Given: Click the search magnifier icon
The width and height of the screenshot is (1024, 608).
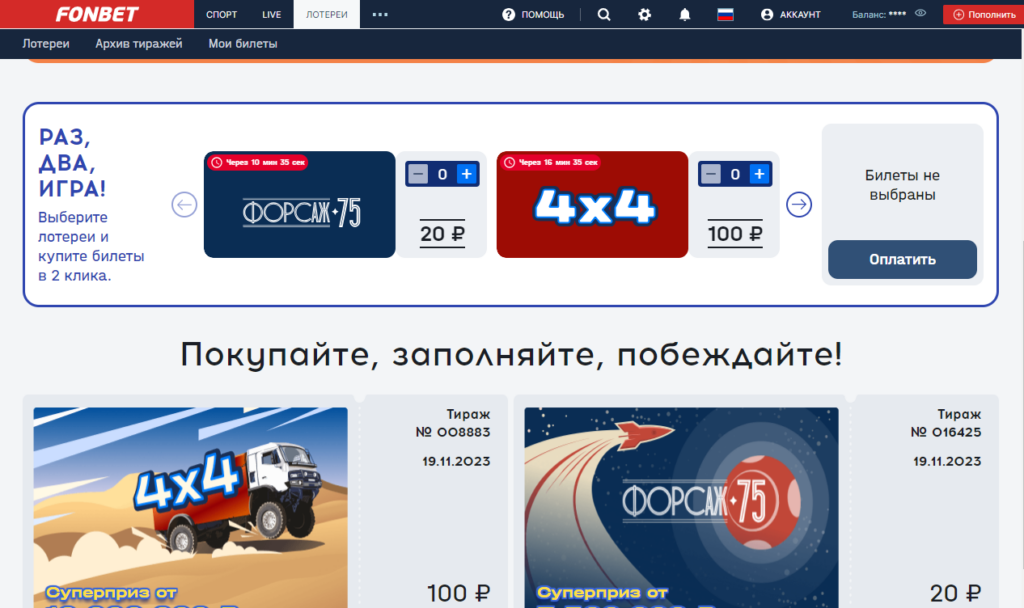Looking at the screenshot, I should (604, 14).
